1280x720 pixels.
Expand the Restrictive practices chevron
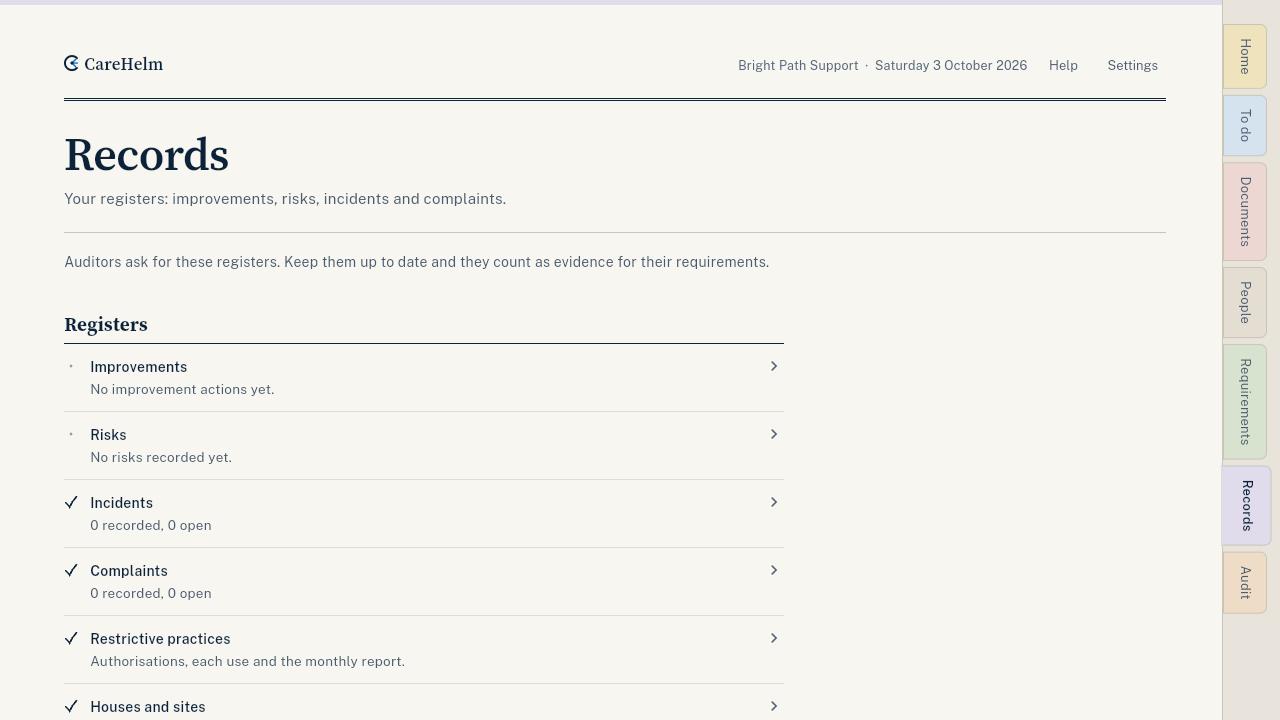click(x=773, y=638)
